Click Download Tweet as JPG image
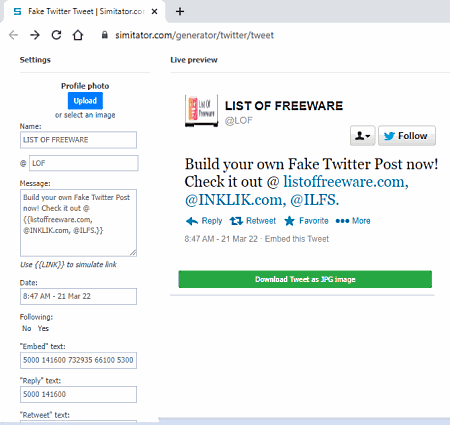 (x=305, y=279)
